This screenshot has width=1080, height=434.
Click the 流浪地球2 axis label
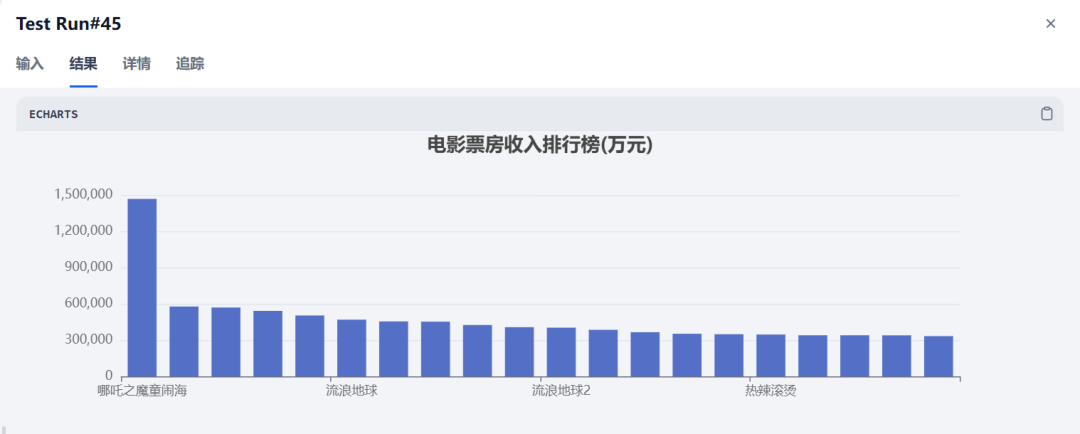coord(561,391)
